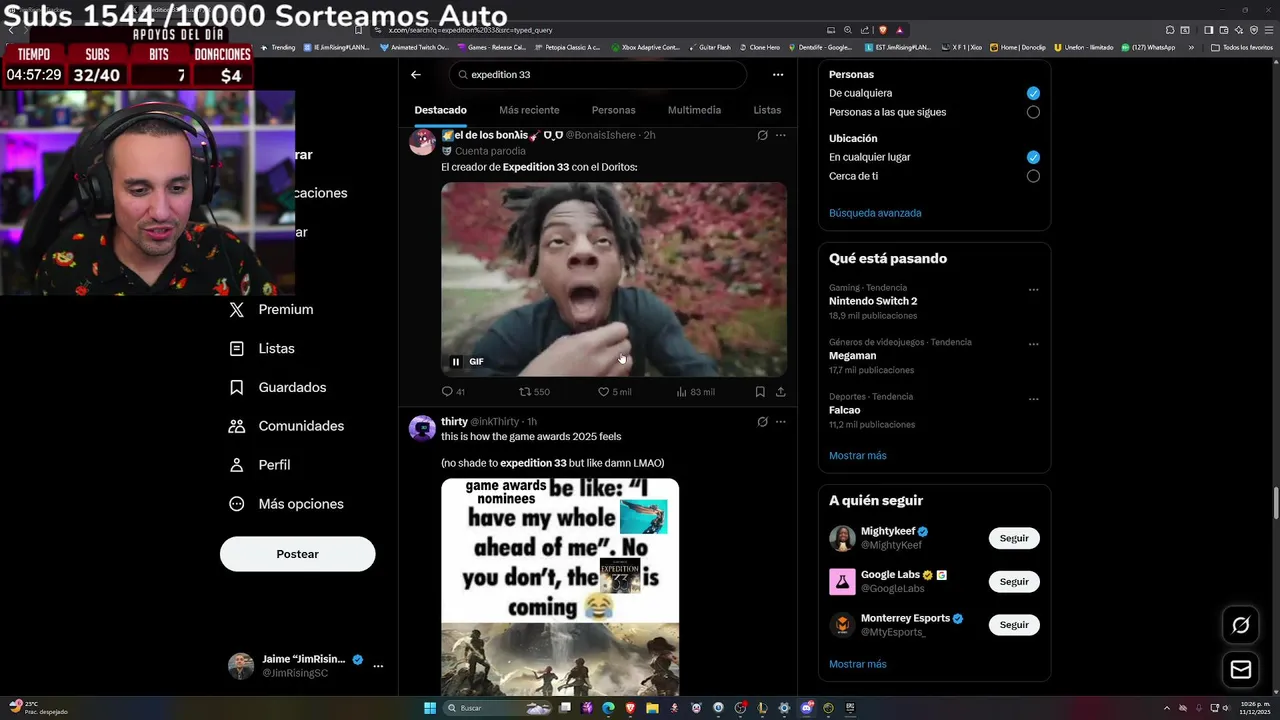Image resolution: width=1280 pixels, height=720 pixels.
Task: Select 'Cerca de ti' location filter
Action: pyautogui.click(x=1033, y=176)
